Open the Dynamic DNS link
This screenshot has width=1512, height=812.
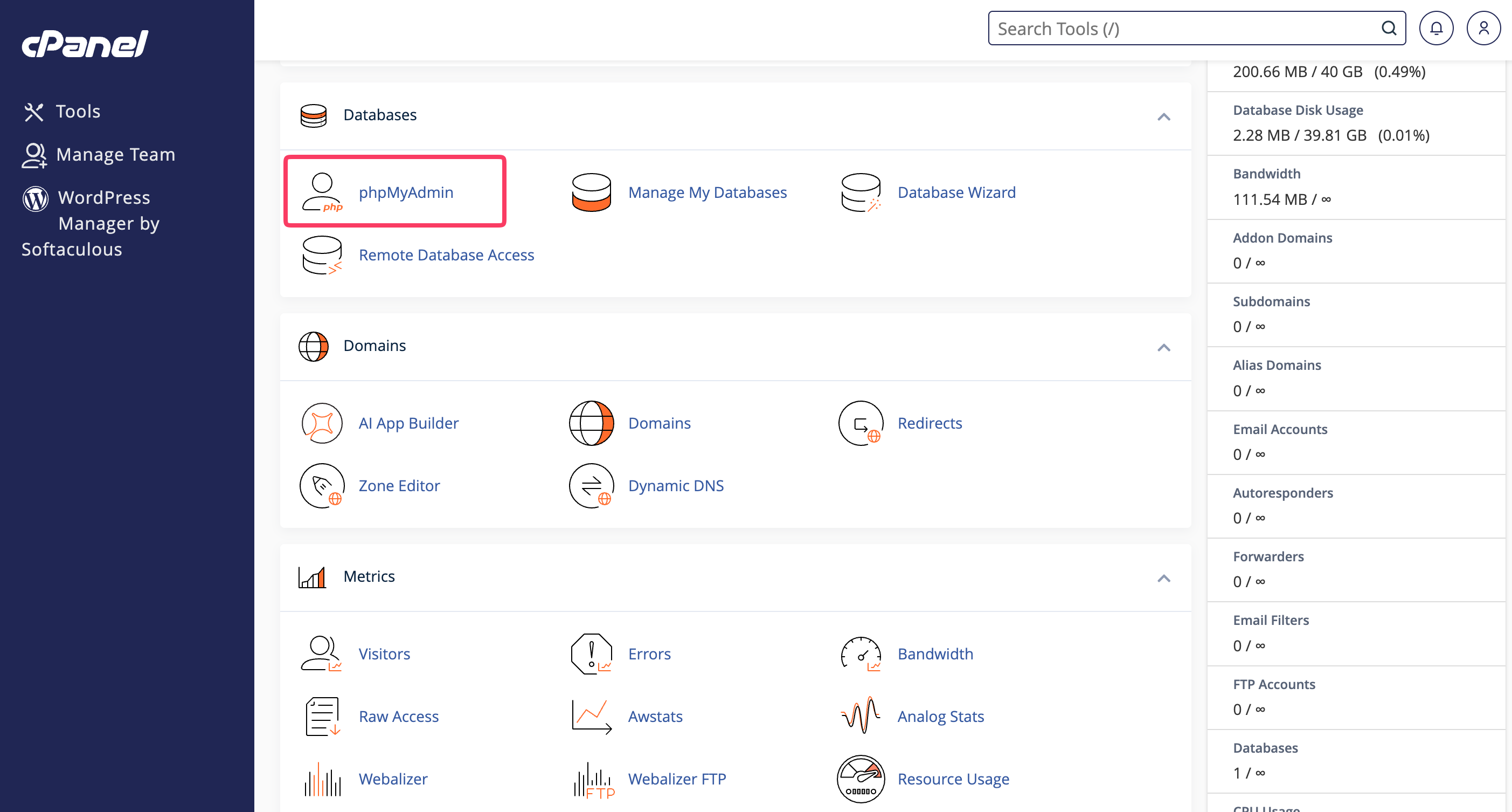point(676,486)
